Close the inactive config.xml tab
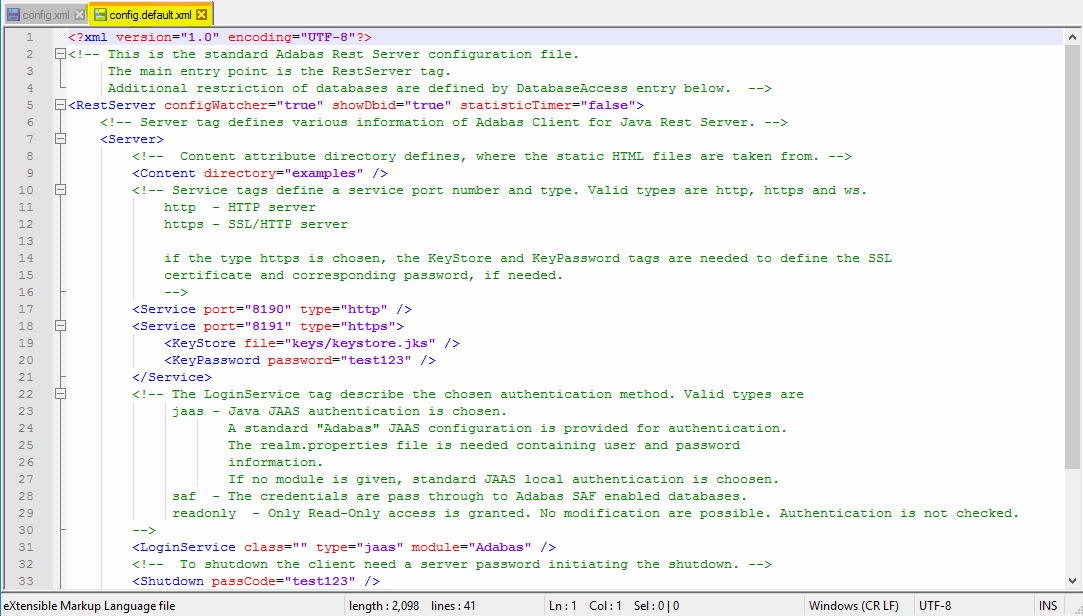Screen dimensions: 1083x616 pyautogui.click(x=79, y=15)
